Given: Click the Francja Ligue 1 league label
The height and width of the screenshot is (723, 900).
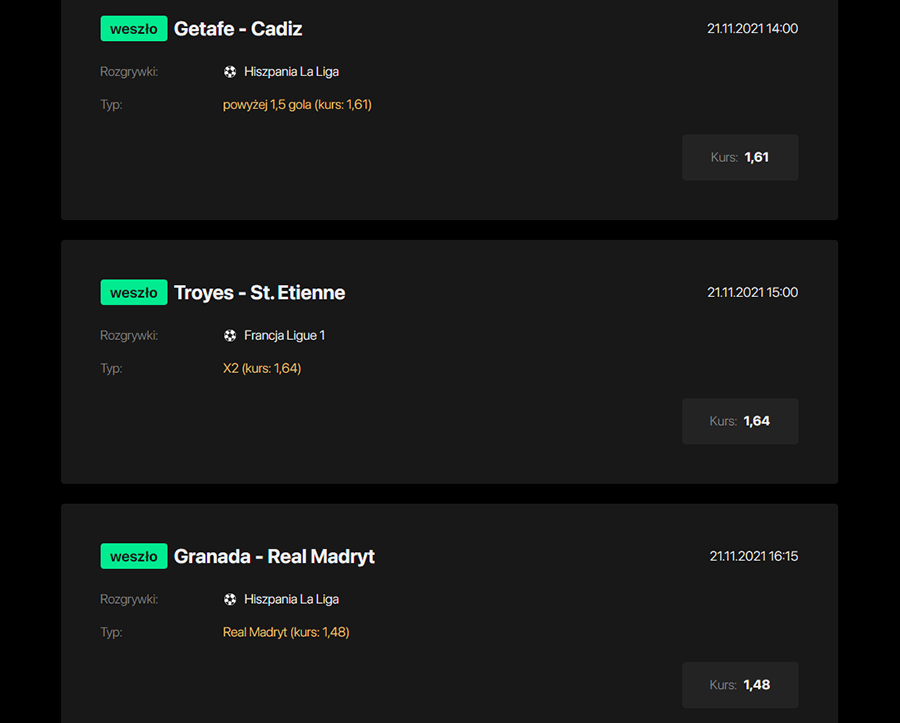Looking at the screenshot, I should coord(284,336).
